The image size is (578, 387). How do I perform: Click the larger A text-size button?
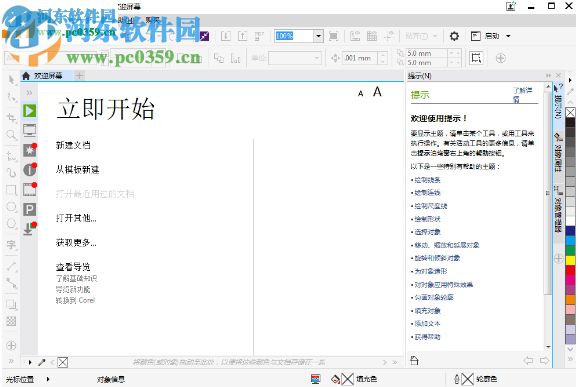coord(377,91)
